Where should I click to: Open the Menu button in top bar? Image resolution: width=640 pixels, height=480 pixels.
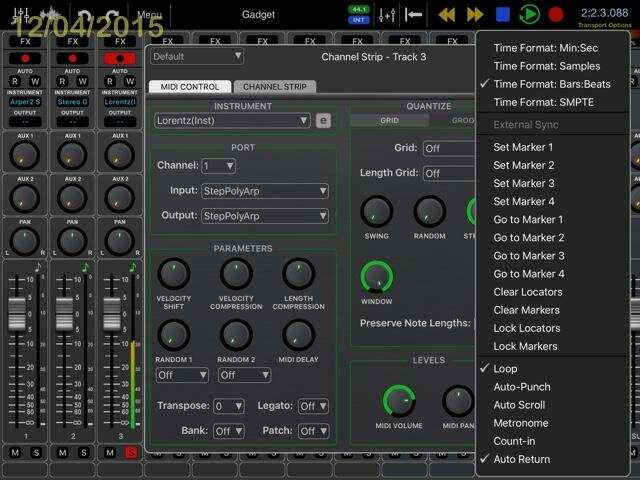tap(149, 15)
